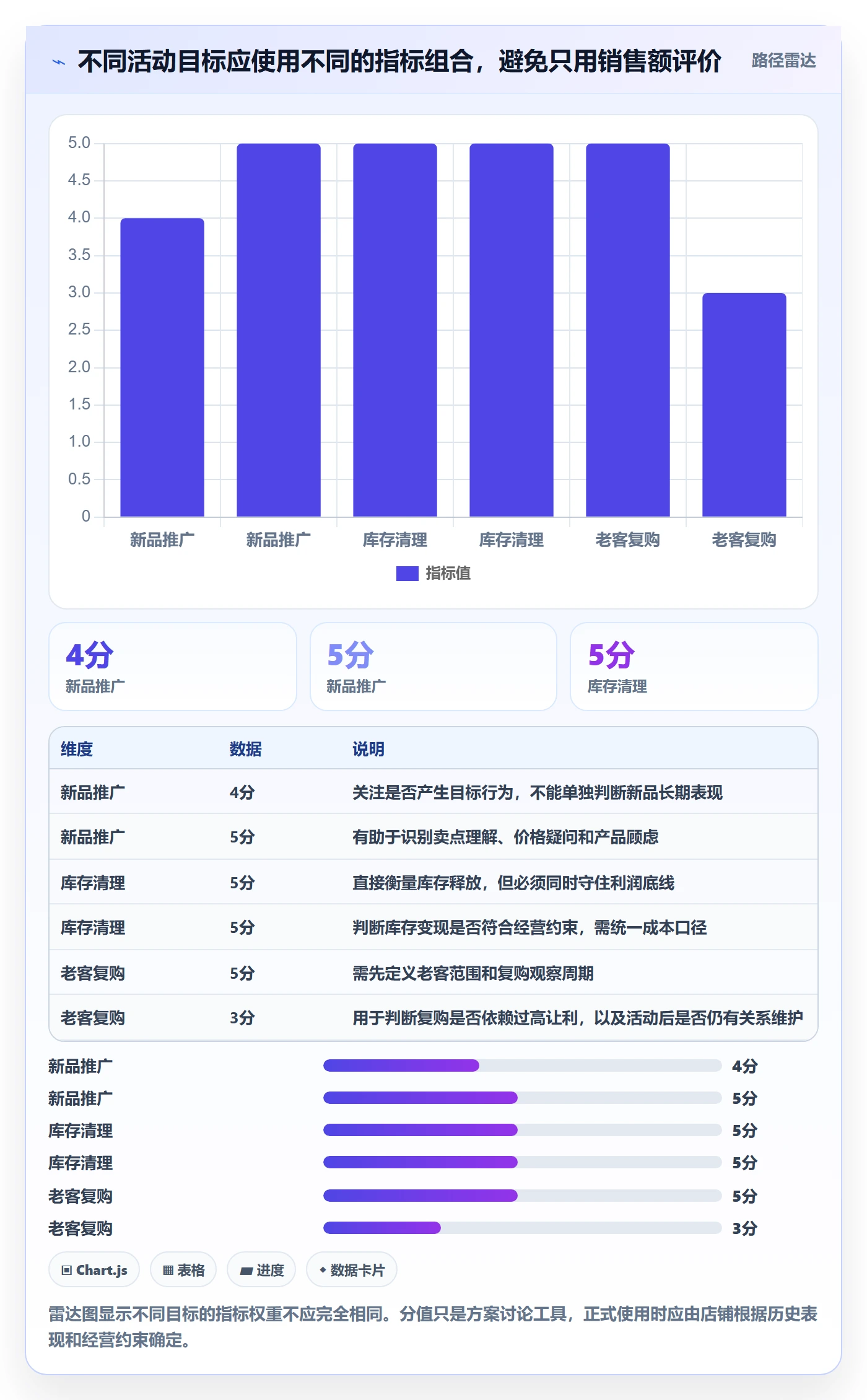Select the Chart.js tag chip
Image resolution: width=867 pixels, height=1400 pixels.
point(94,1270)
